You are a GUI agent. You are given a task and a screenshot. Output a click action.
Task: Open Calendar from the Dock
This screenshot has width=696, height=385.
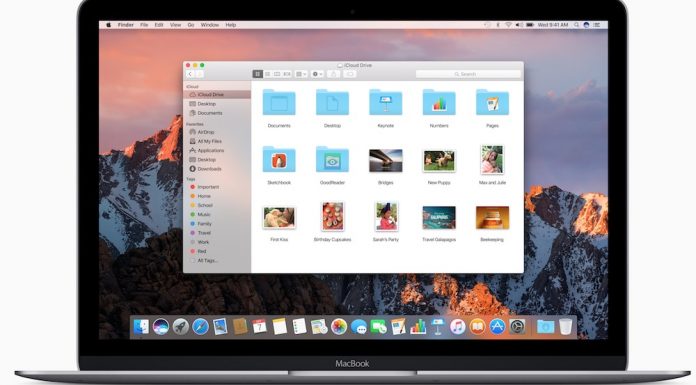[260, 327]
